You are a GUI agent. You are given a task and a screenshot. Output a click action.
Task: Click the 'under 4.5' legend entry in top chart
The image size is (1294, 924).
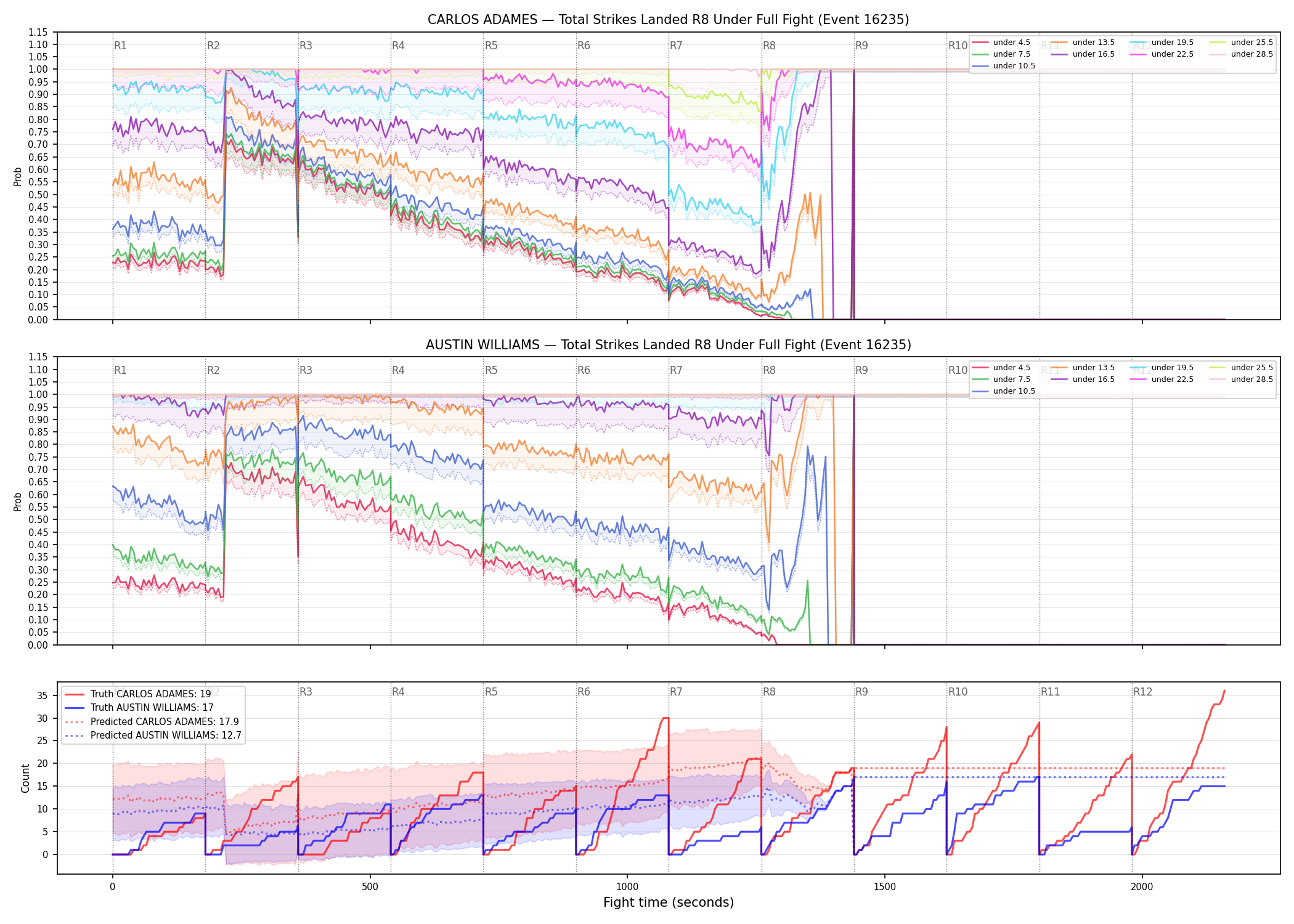click(1001, 43)
